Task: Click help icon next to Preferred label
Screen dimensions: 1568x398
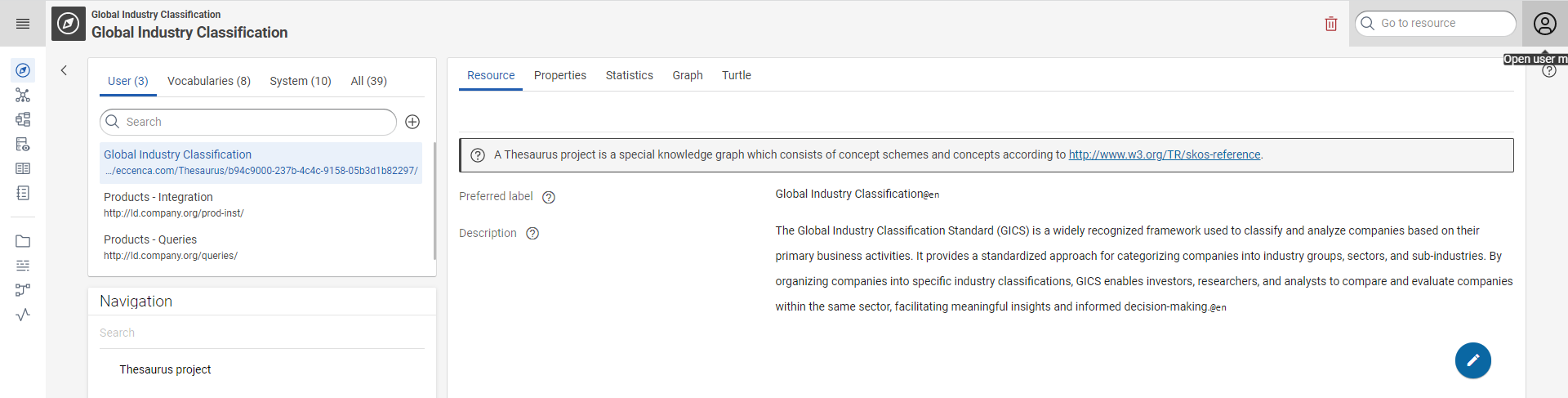Action: click(x=549, y=197)
